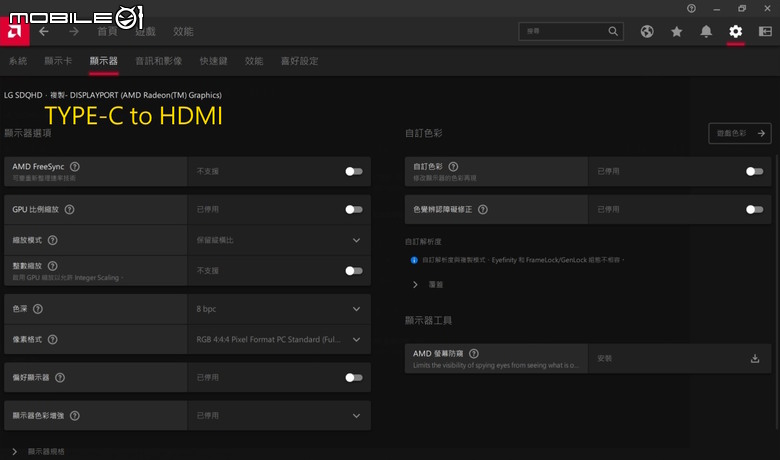This screenshot has width=780, height=460.
Task: Switch to the 顯示卡 settings tab
Action: 58,61
